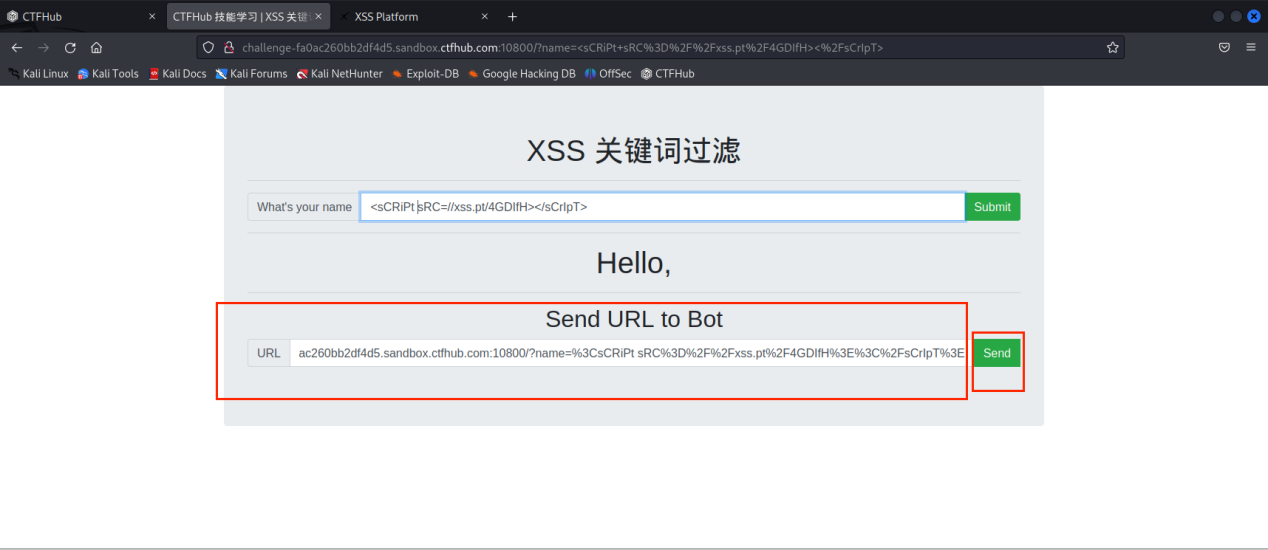
Task: Submit the name form
Action: point(992,207)
